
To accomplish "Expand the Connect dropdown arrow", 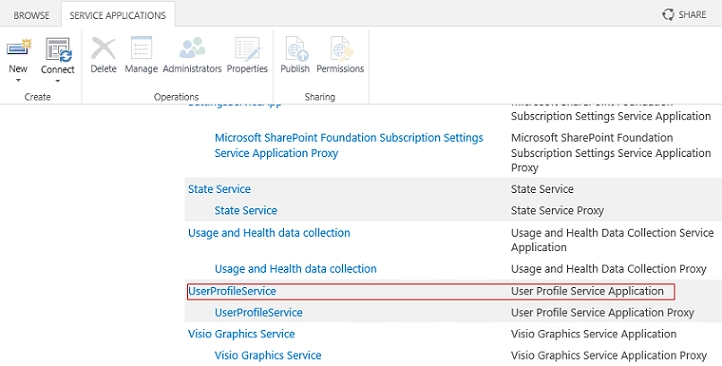I will [58, 81].
